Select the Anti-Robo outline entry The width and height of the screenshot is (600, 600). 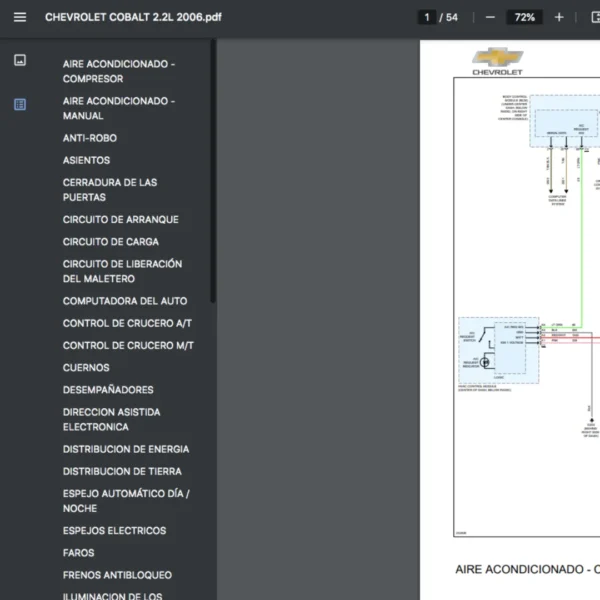point(90,138)
